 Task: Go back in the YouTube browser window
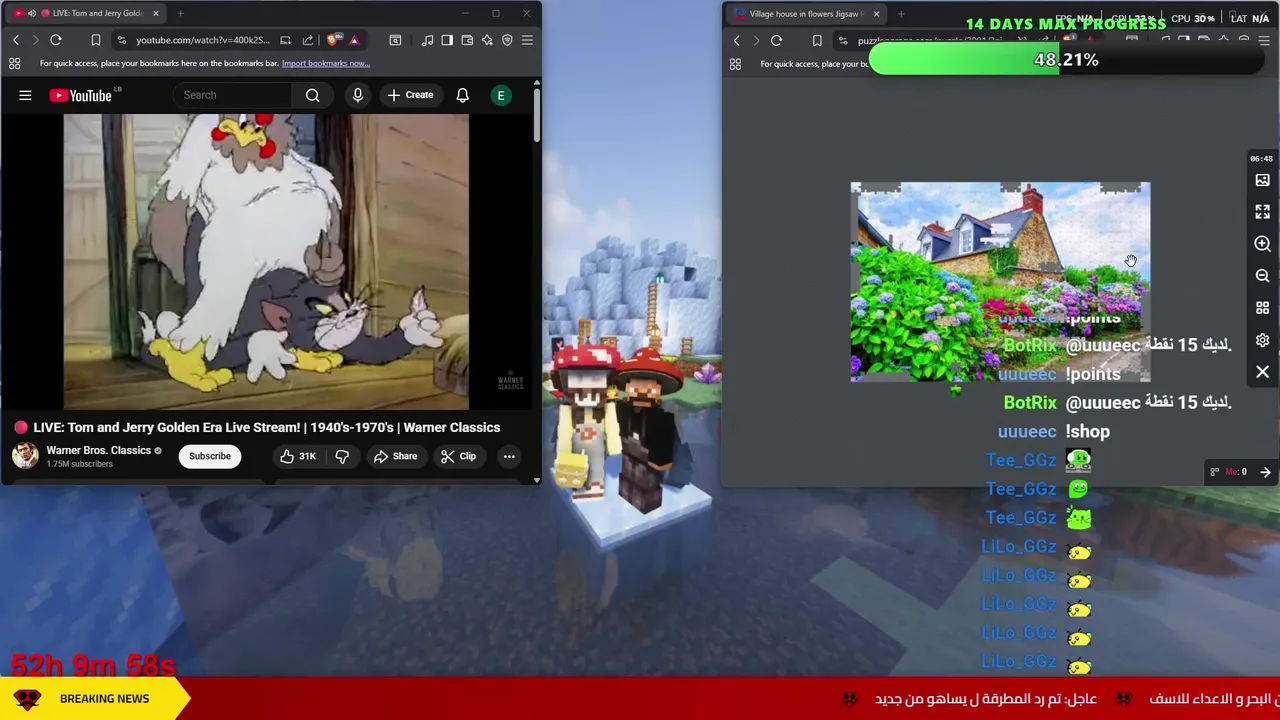16,40
